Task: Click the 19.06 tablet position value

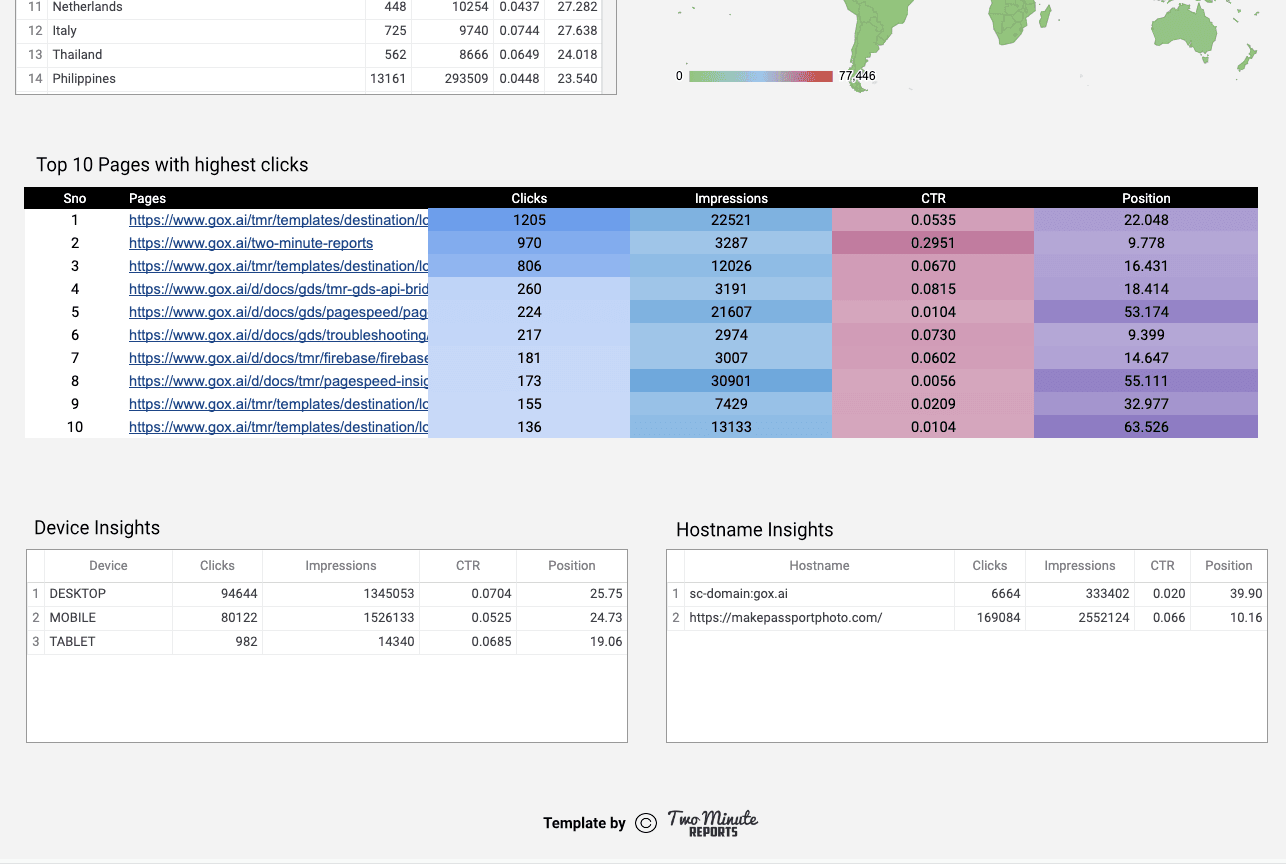Action: tap(606, 642)
